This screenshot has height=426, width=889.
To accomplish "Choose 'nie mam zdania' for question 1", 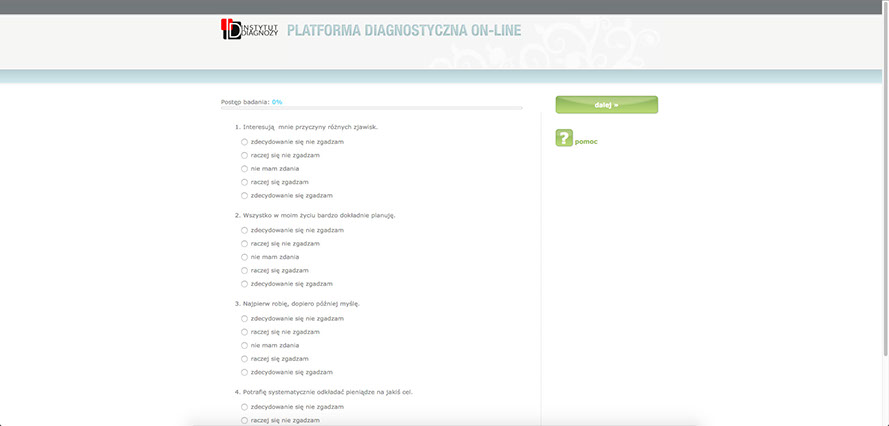I will (x=244, y=169).
